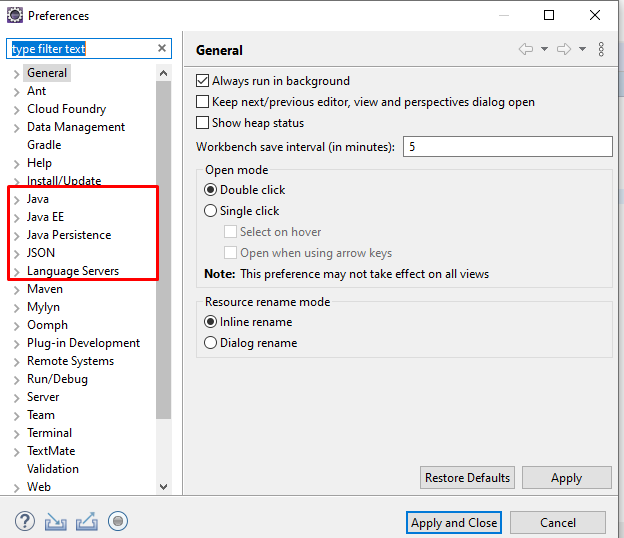Open the forward history dropdown arrow
This screenshot has width=624, height=538.
(x=582, y=49)
